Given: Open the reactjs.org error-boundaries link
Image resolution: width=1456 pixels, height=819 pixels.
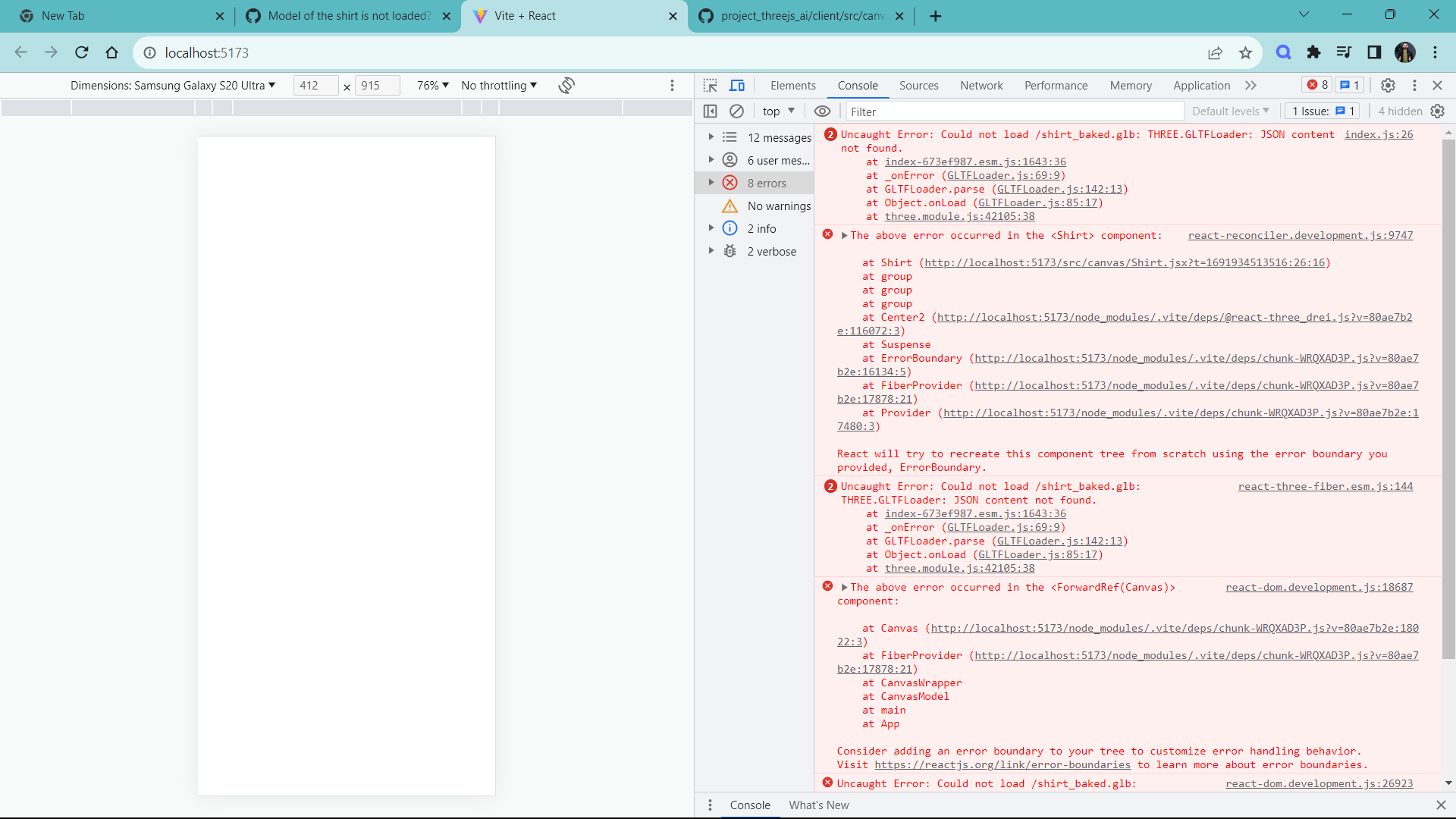Looking at the screenshot, I should pyautogui.click(x=1003, y=764).
